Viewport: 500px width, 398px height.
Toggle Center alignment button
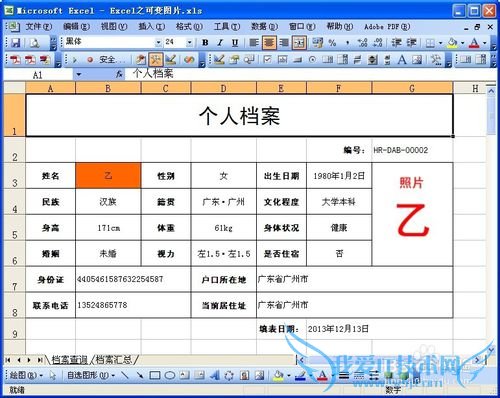[x=269, y=42]
